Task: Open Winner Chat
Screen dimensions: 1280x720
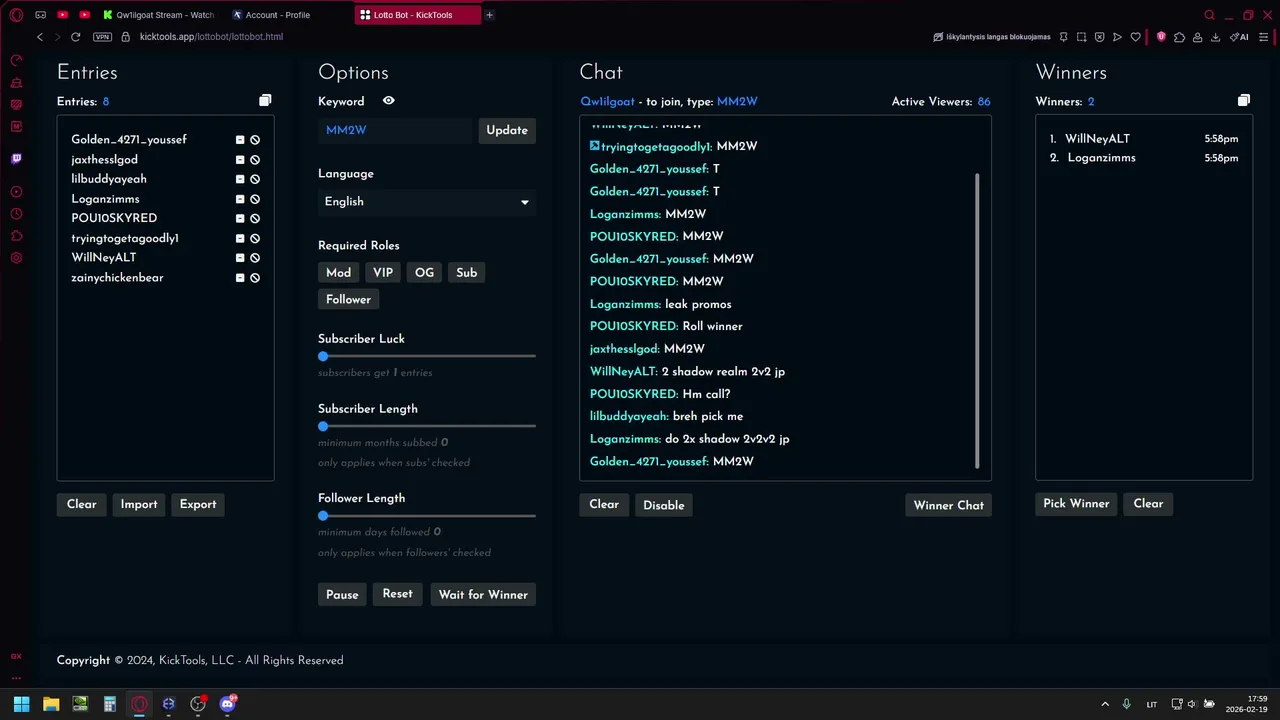Action: [x=949, y=505]
